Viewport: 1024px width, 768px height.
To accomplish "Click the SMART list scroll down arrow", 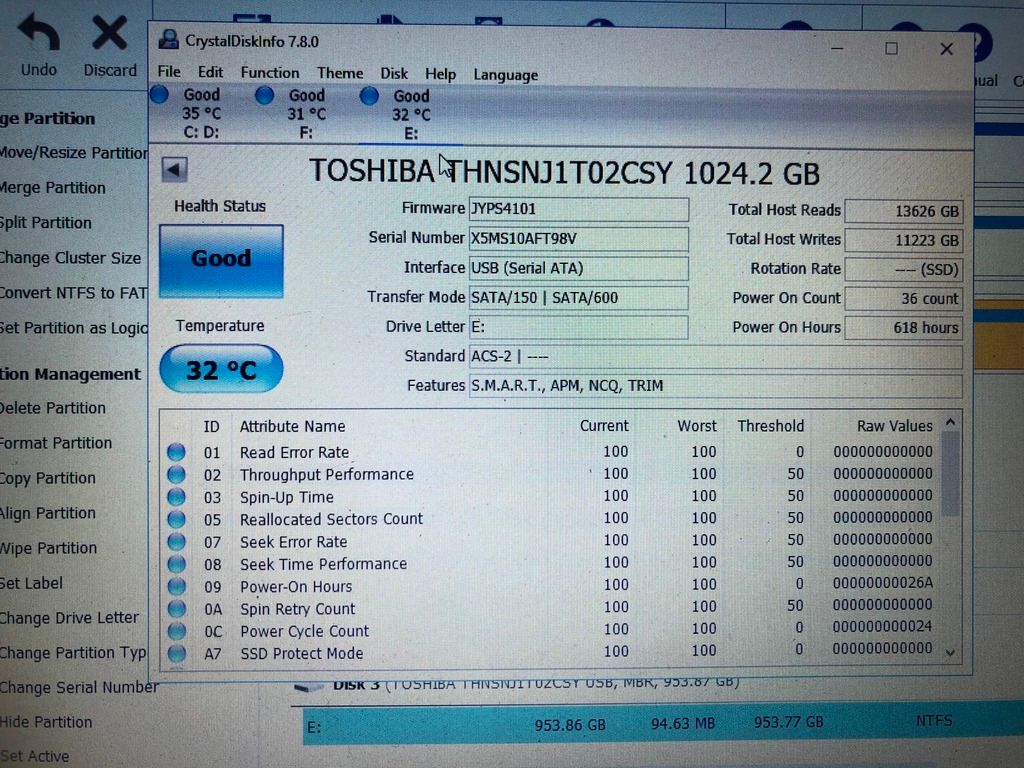I will point(951,652).
